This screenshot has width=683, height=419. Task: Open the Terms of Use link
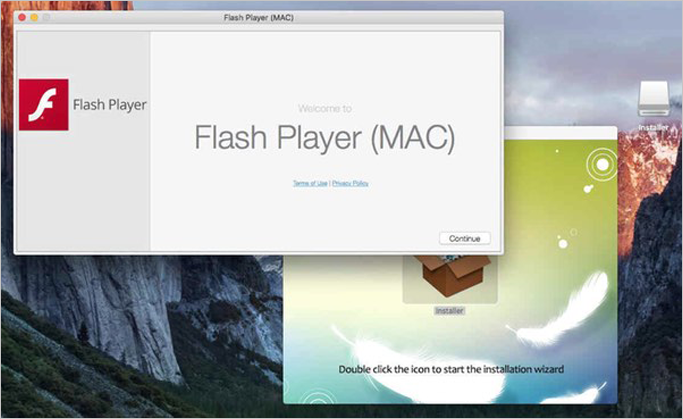pos(310,183)
